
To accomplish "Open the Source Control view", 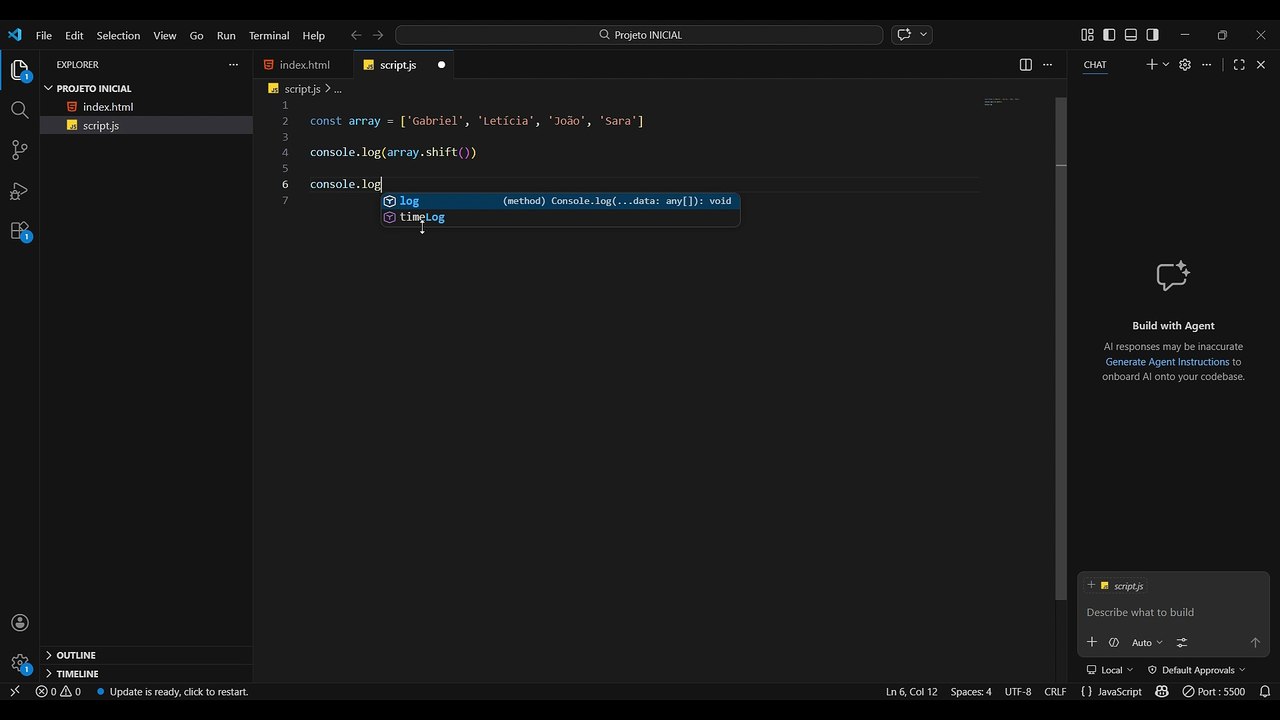I will 19,150.
